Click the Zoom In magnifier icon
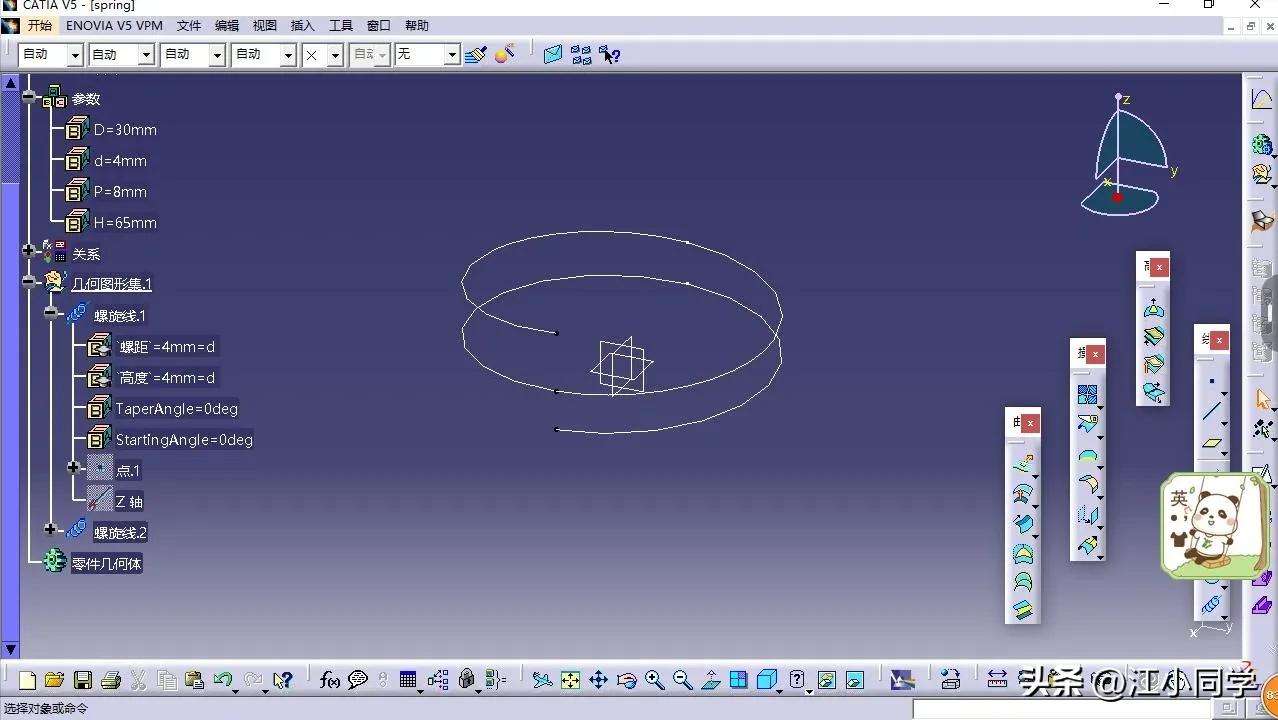 (654, 680)
